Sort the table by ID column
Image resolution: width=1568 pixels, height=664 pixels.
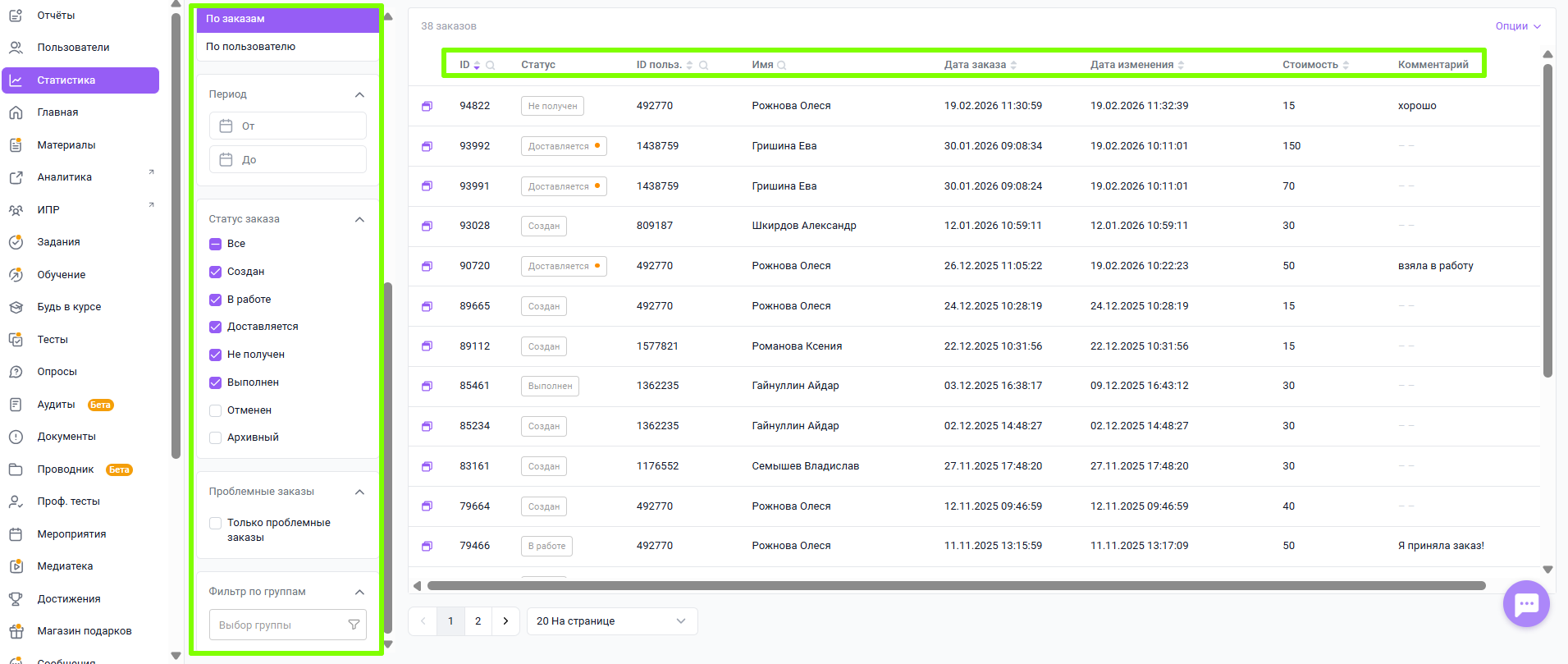tap(477, 65)
